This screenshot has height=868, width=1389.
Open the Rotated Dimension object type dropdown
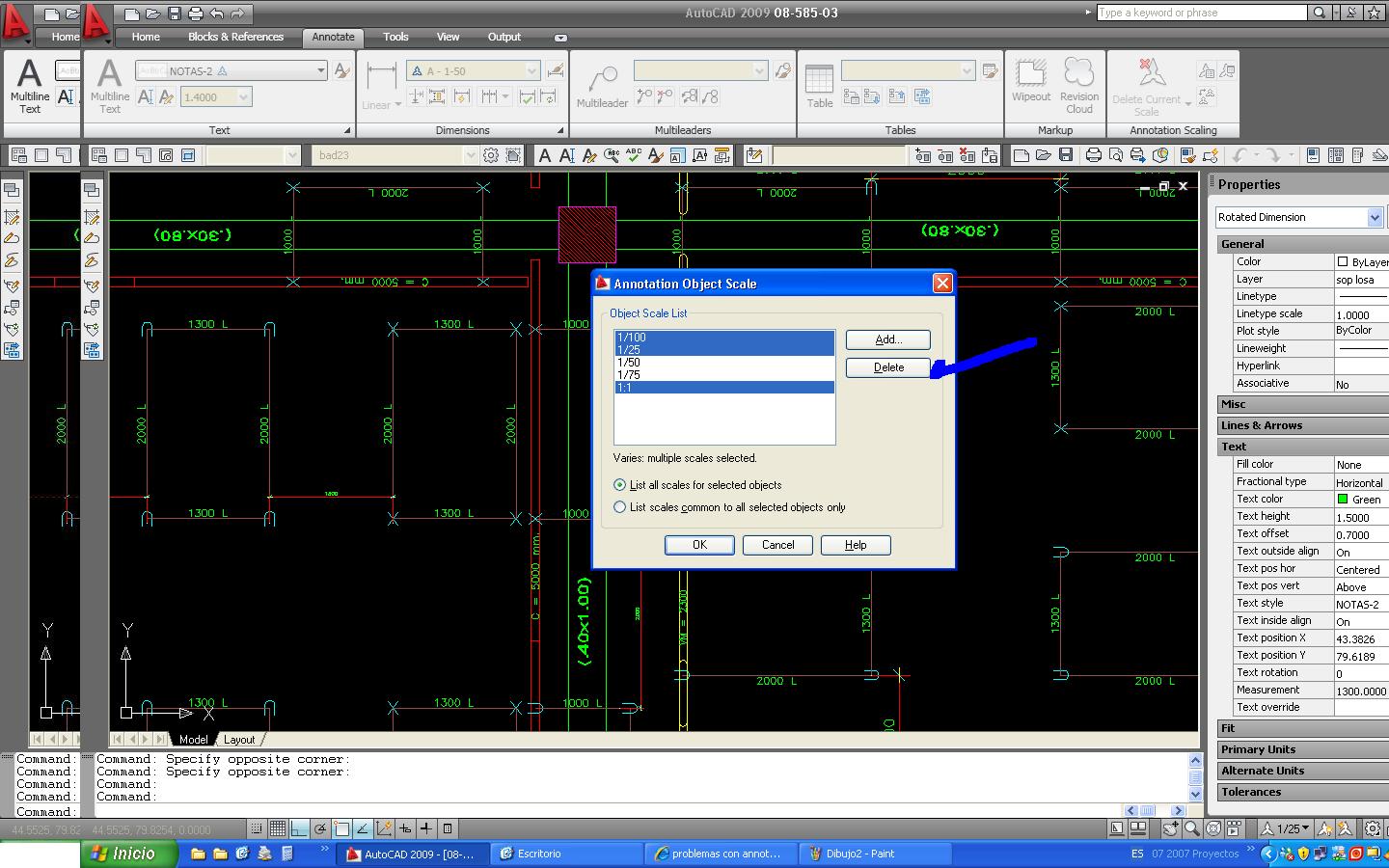1375,217
